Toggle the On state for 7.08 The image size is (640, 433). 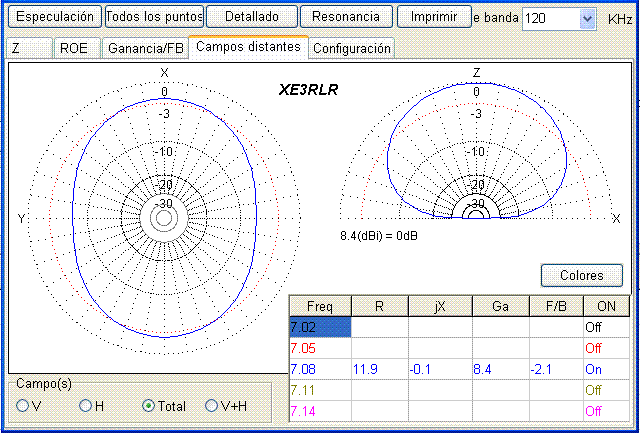pyautogui.click(x=607, y=370)
